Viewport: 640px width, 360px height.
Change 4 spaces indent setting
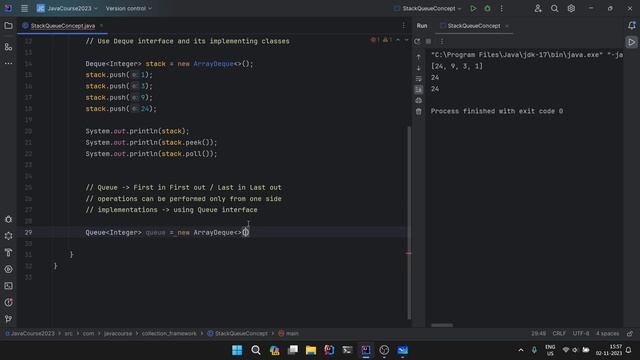[607, 333]
